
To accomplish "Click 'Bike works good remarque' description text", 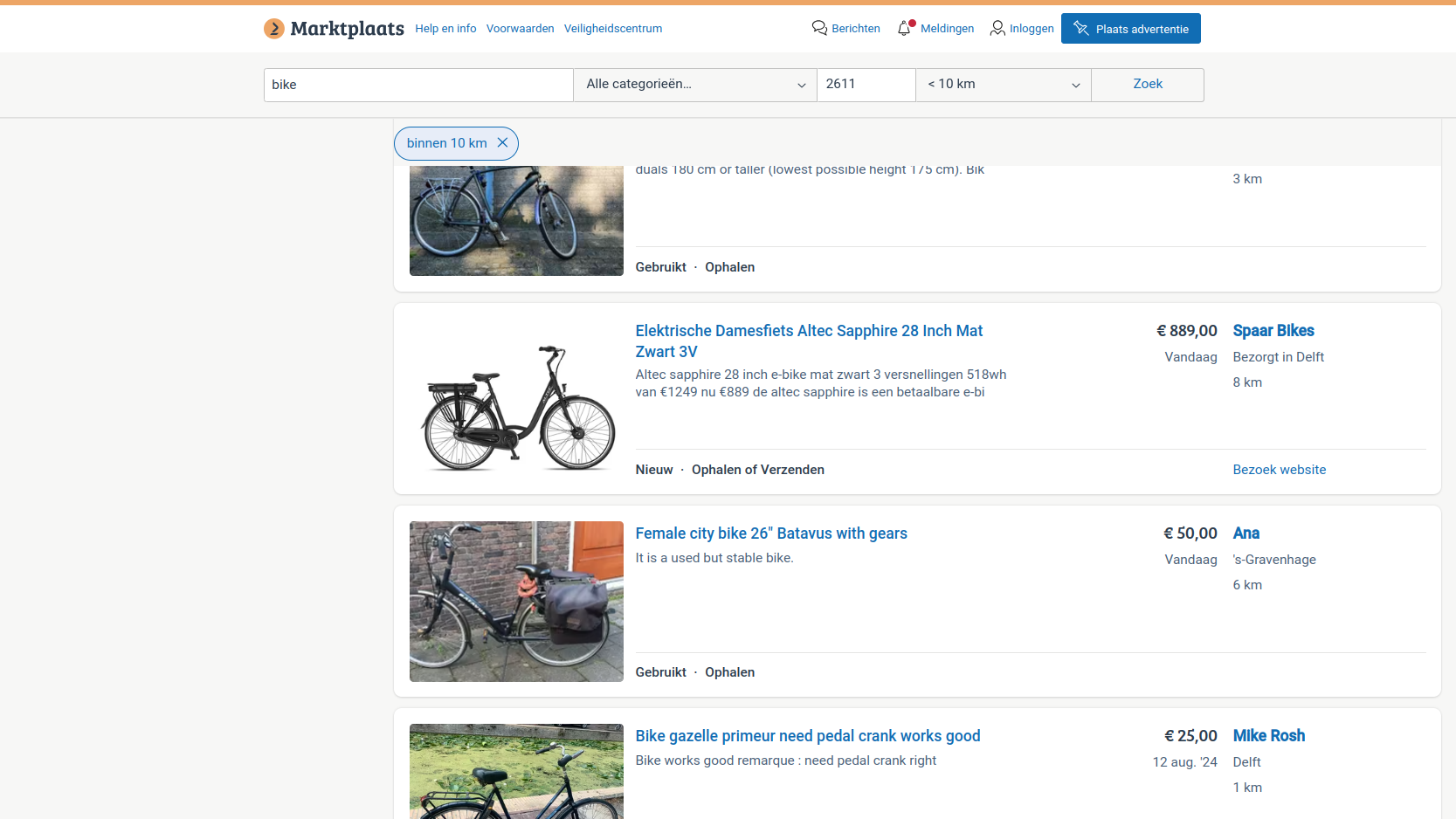I will [786, 760].
